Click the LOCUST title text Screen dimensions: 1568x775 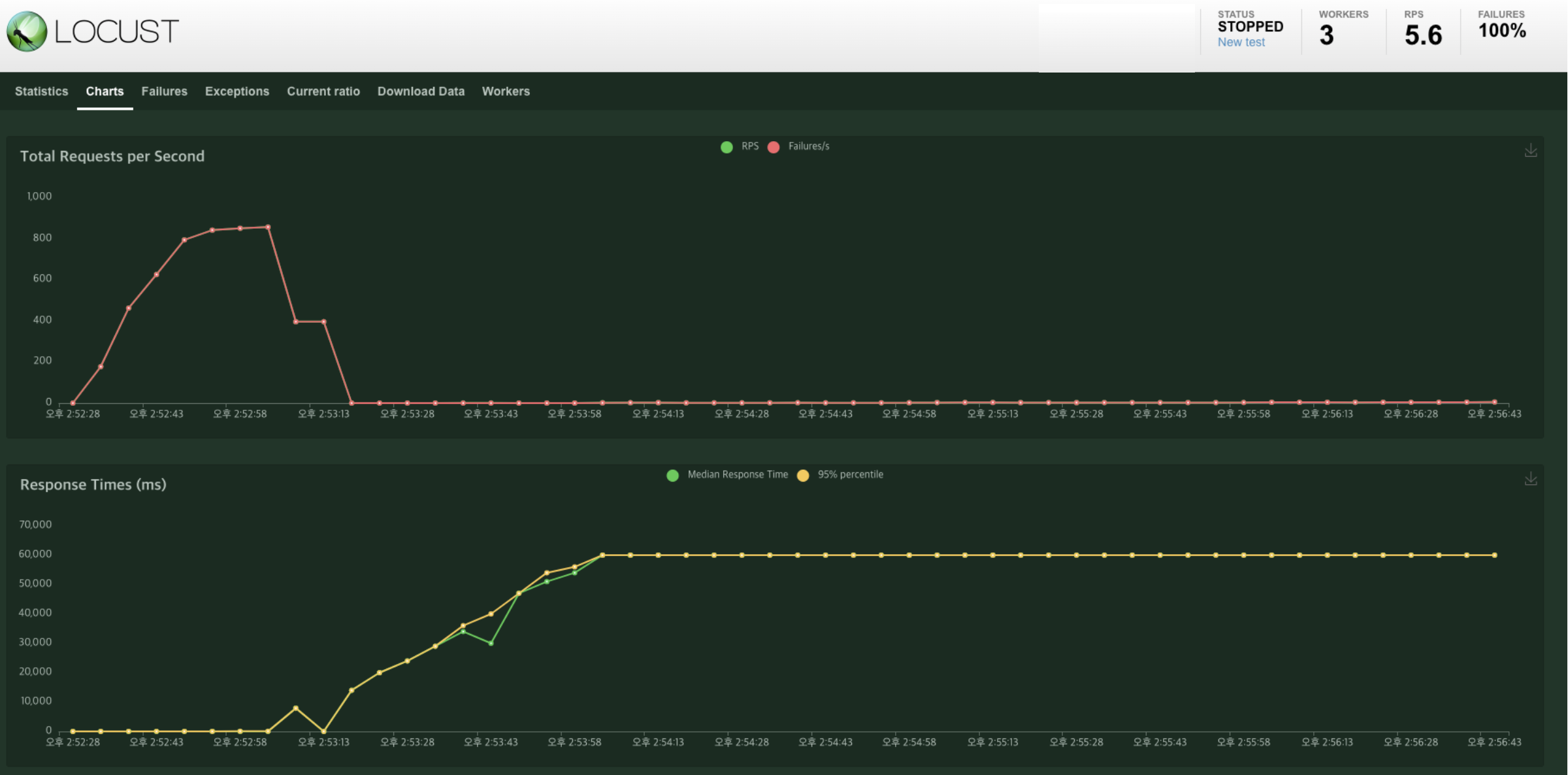[x=116, y=31]
